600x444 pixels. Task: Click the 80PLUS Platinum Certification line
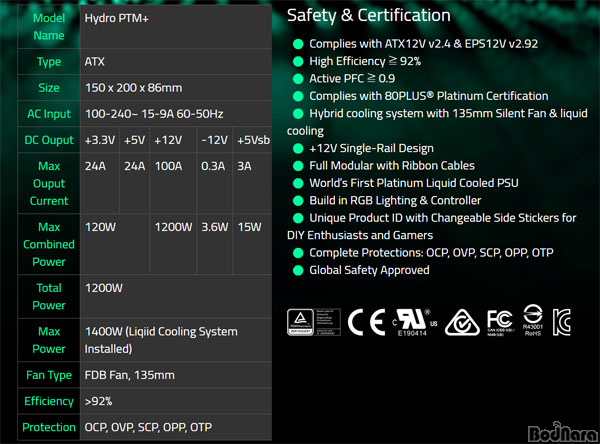point(429,96)
